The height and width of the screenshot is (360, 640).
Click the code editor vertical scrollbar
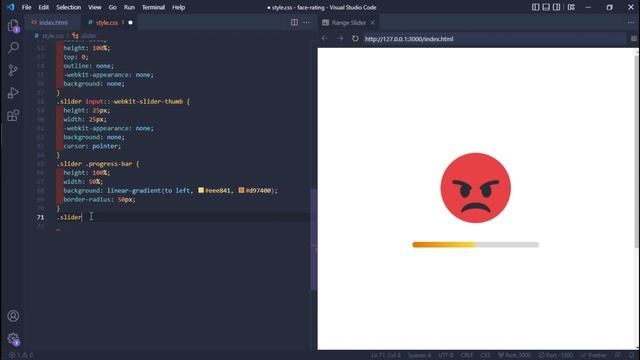pos(313,239)
